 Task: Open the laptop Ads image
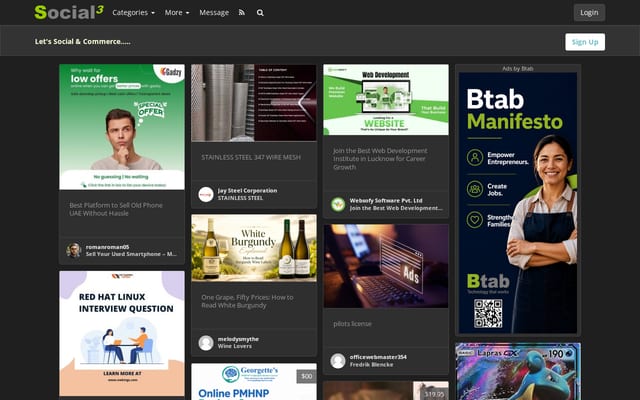[386, 266]
